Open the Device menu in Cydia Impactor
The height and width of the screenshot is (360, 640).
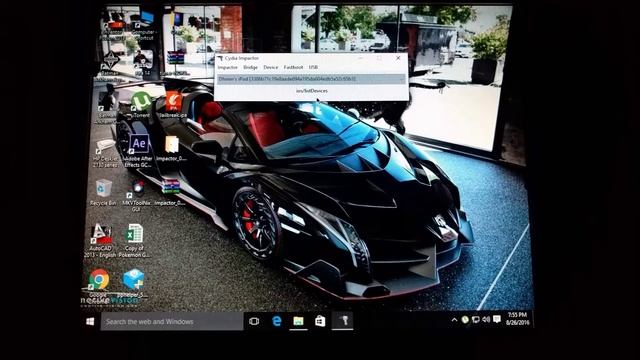pyautogui.click(x=270, y=67)
